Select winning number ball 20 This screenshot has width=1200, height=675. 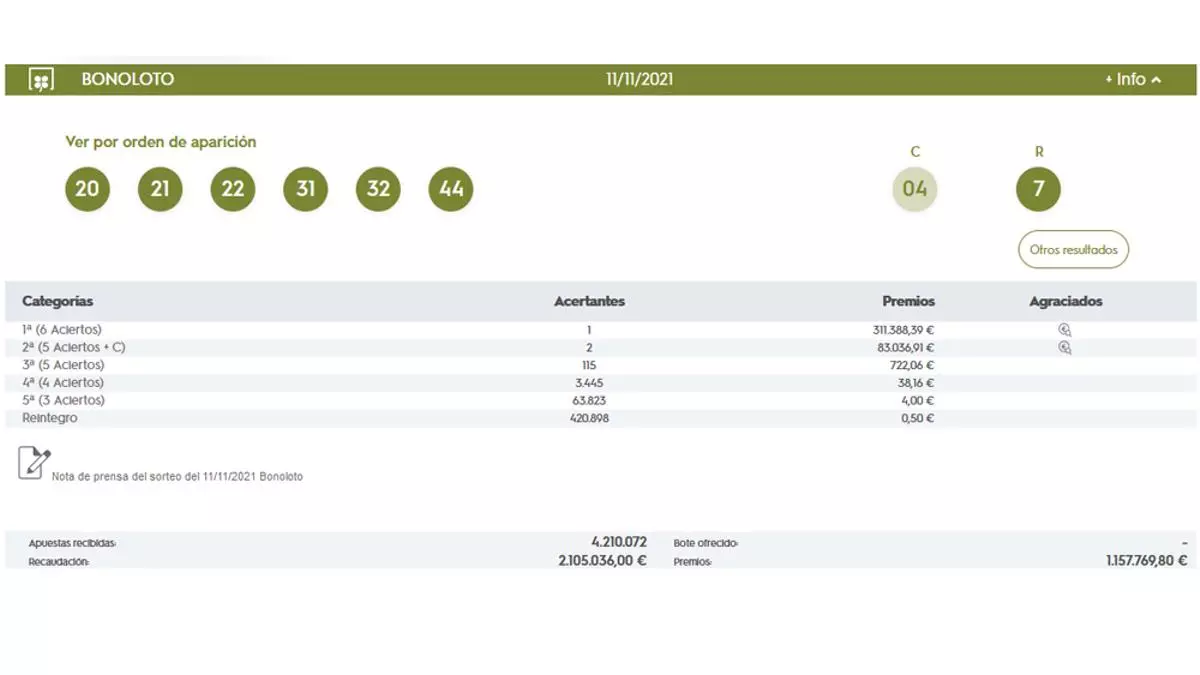click(x=88, y=189)
